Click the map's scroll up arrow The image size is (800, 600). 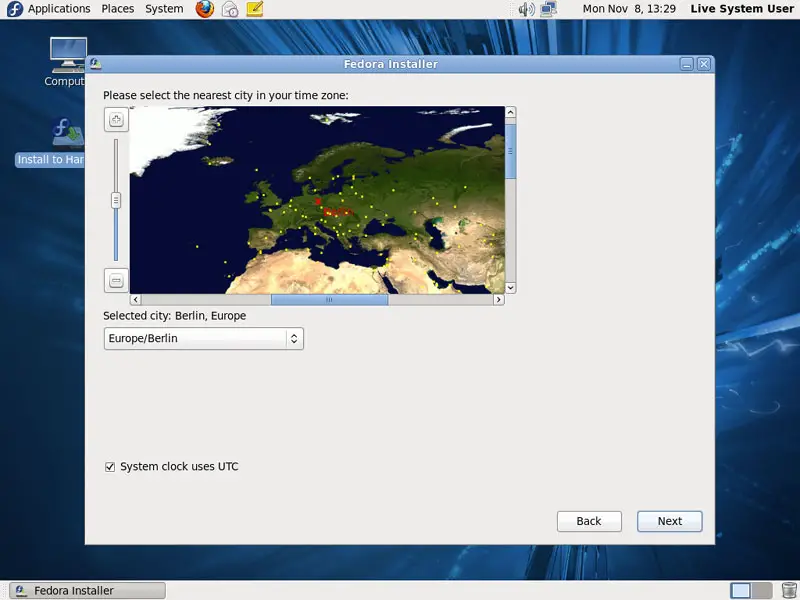[511, 112]
